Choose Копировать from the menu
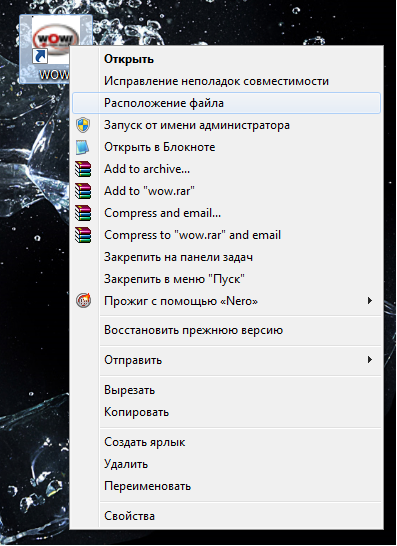The height and width of the screenshot is (546, 397). point(226,412)
